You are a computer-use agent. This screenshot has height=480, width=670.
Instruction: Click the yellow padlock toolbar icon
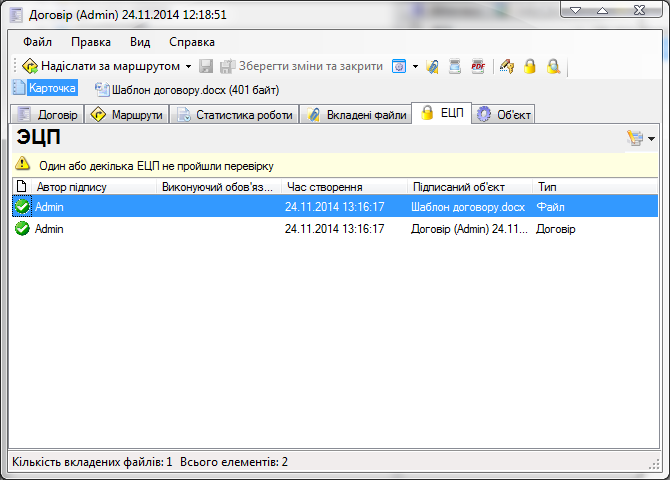[x=530, y=66]
